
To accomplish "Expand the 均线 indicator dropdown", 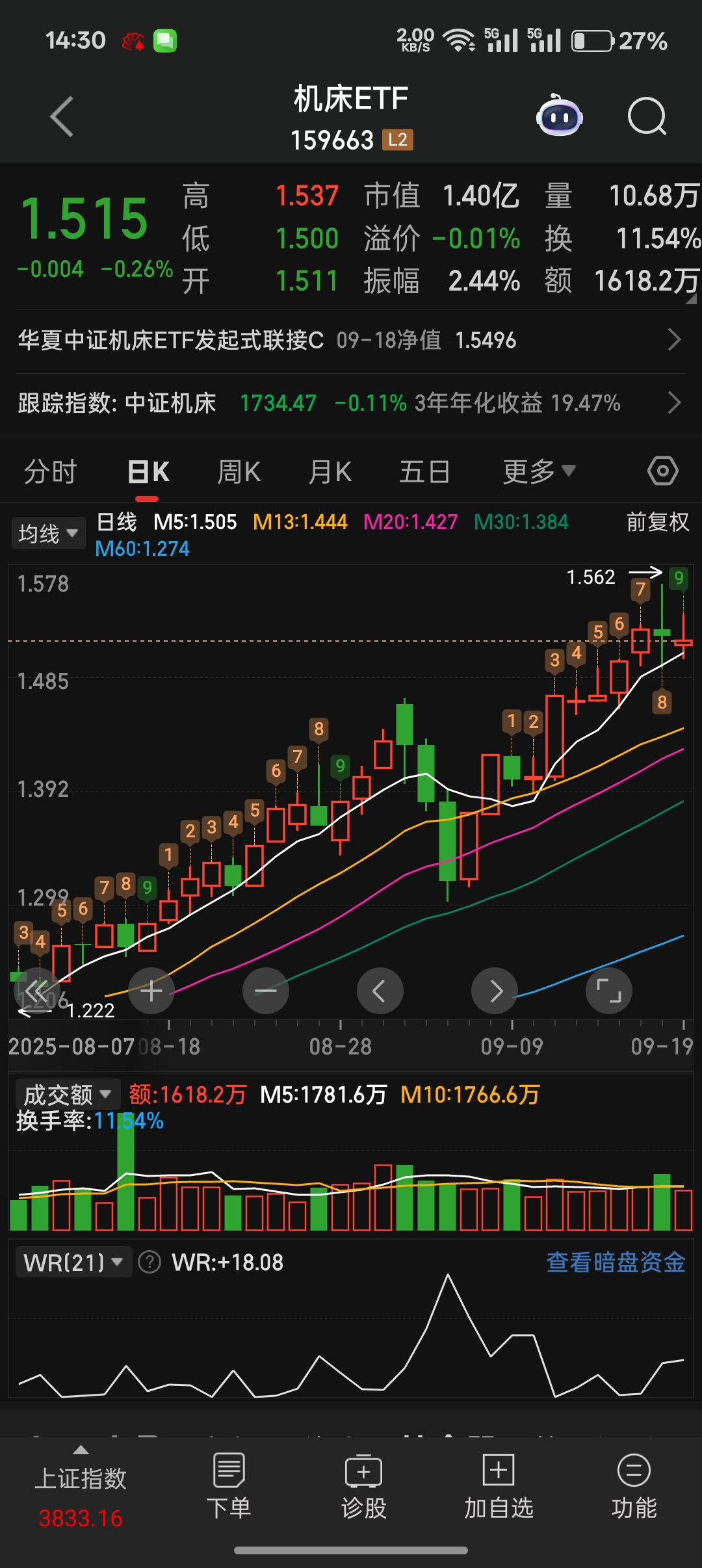I will coord(48,534).
